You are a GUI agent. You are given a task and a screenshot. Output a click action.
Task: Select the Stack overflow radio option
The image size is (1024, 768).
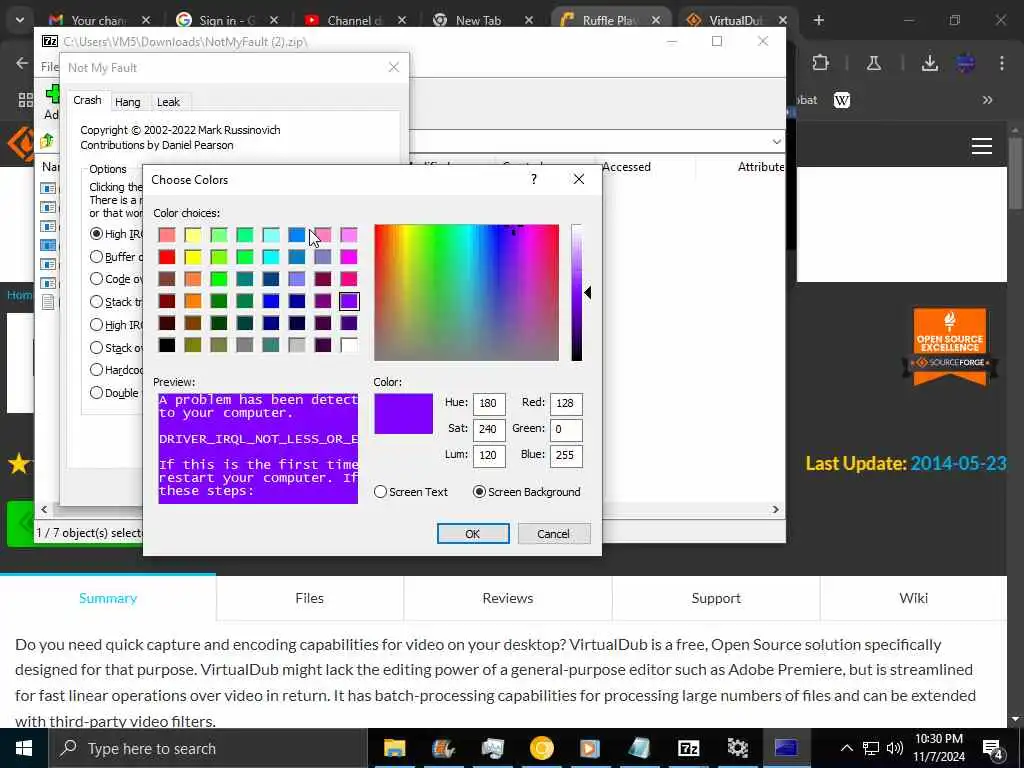[x=96, y=347]
